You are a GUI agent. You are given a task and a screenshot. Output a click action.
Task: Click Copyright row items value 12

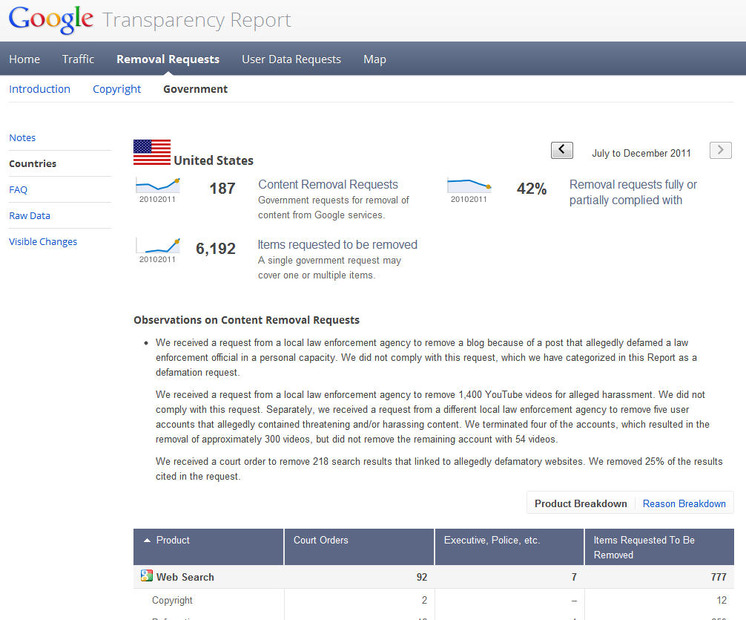click(722, 600)
